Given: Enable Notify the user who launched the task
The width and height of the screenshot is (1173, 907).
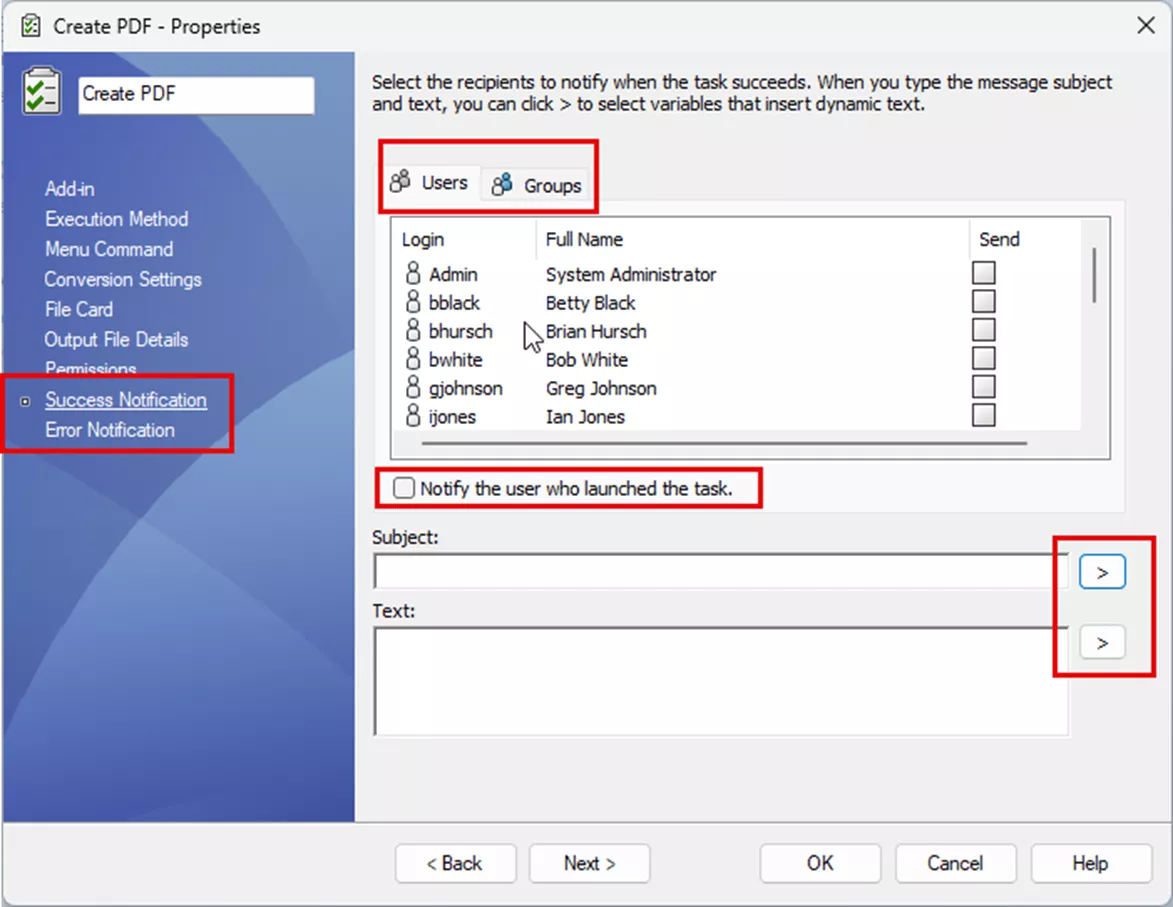Looking at the screenshot, I should [404, 488].
